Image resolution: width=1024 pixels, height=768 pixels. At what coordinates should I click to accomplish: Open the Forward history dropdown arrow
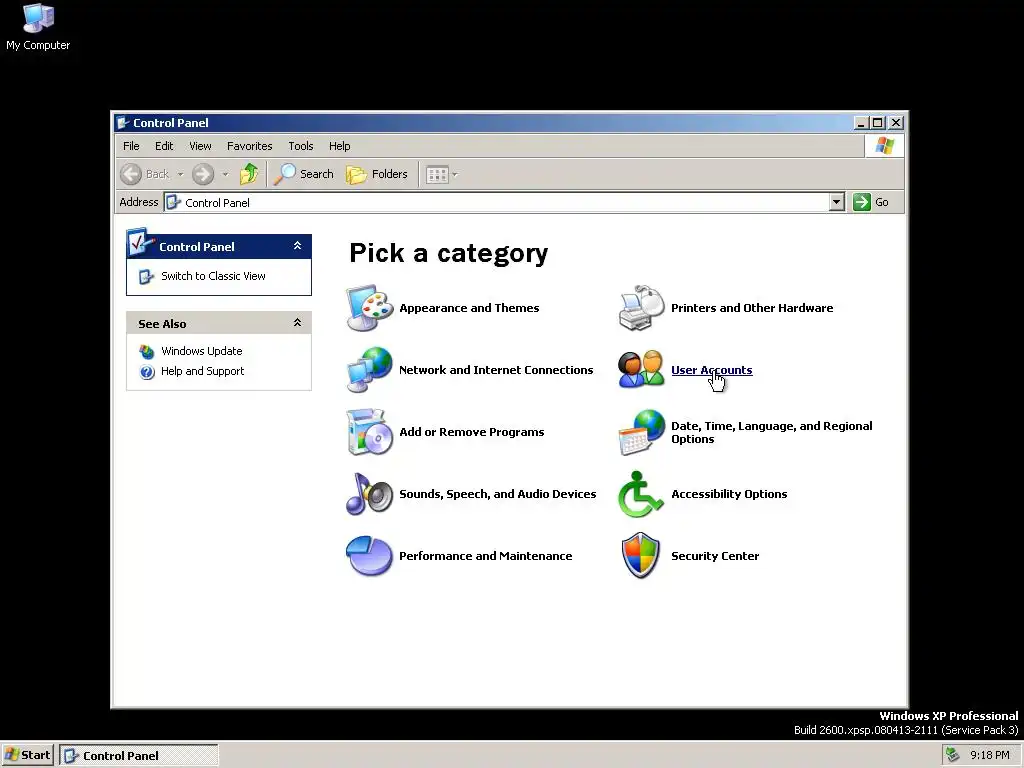click(x=225, y=174)
